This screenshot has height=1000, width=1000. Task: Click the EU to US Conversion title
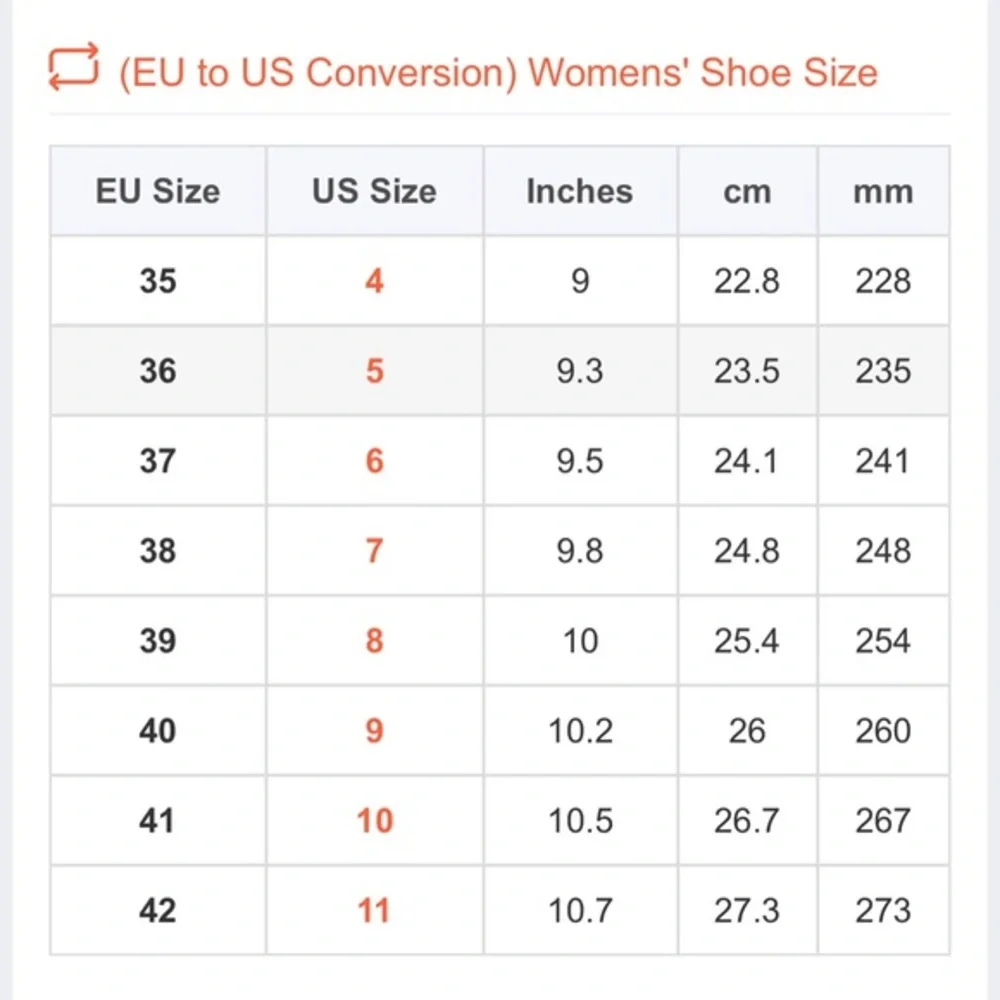pos(497,73)
